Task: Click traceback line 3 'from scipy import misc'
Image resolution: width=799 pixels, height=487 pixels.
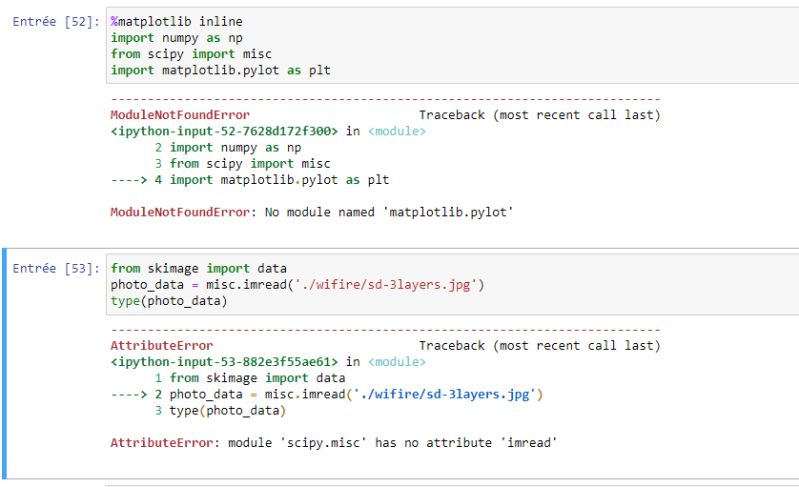Action: (250, 164)
